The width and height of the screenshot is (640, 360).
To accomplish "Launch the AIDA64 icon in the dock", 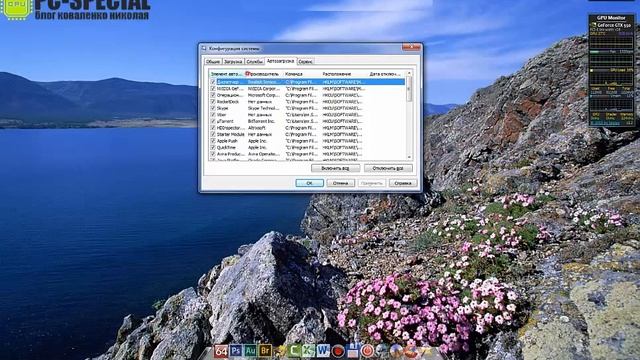I will pyautogui.click(x=221, y=351).
